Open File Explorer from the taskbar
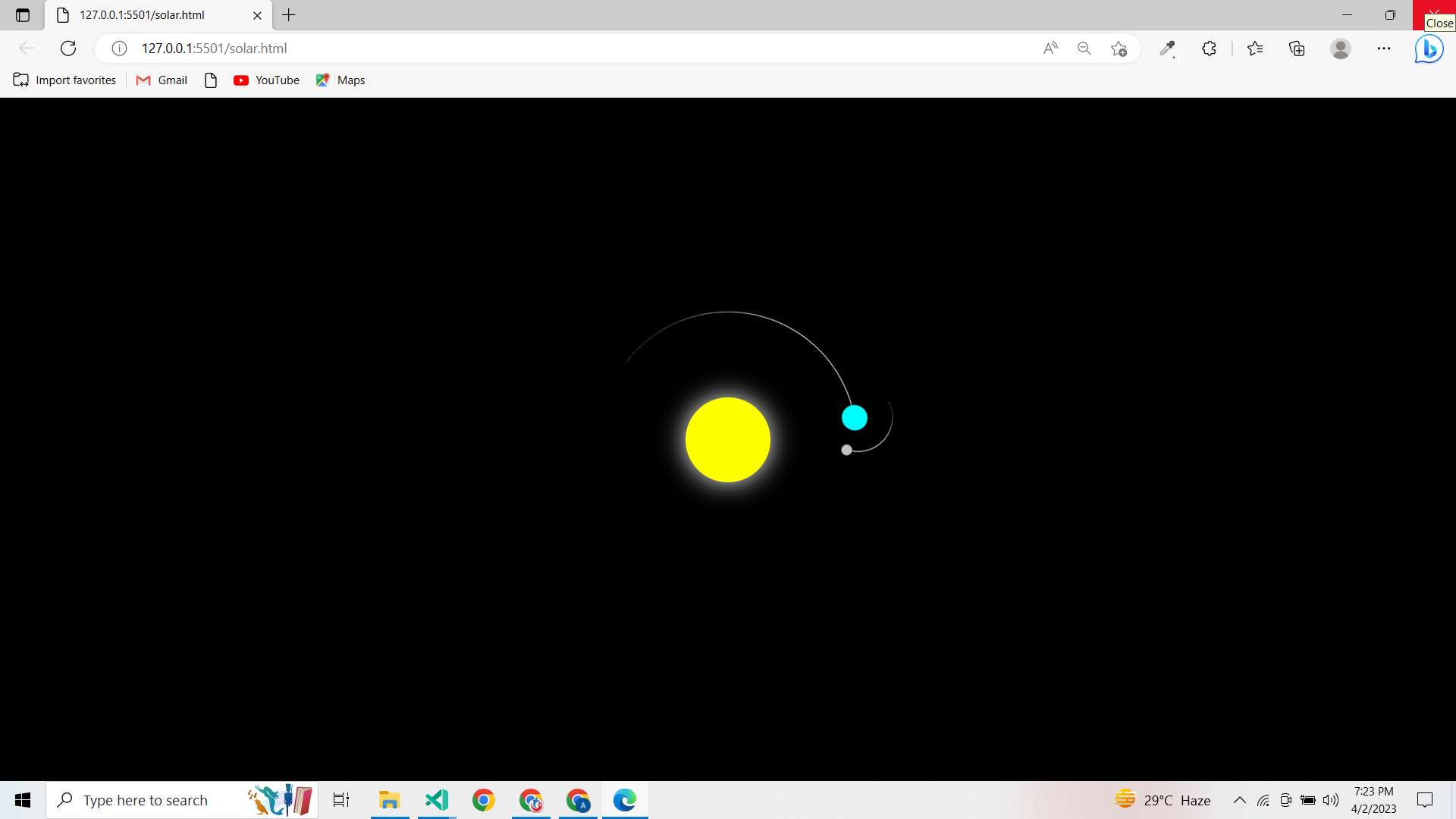 coord(390,800)
